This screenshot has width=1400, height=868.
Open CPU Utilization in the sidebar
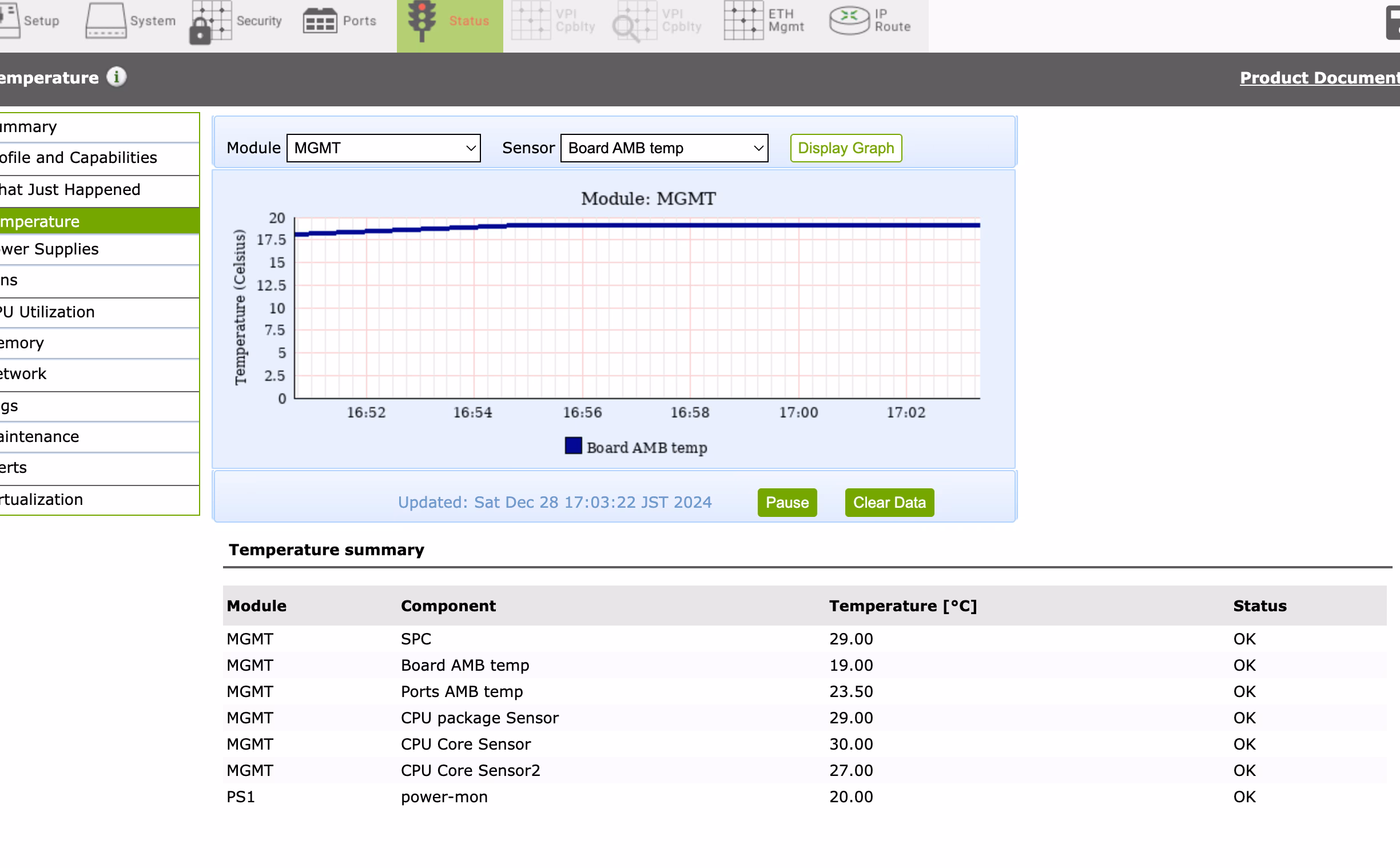(x=100, y=312)
